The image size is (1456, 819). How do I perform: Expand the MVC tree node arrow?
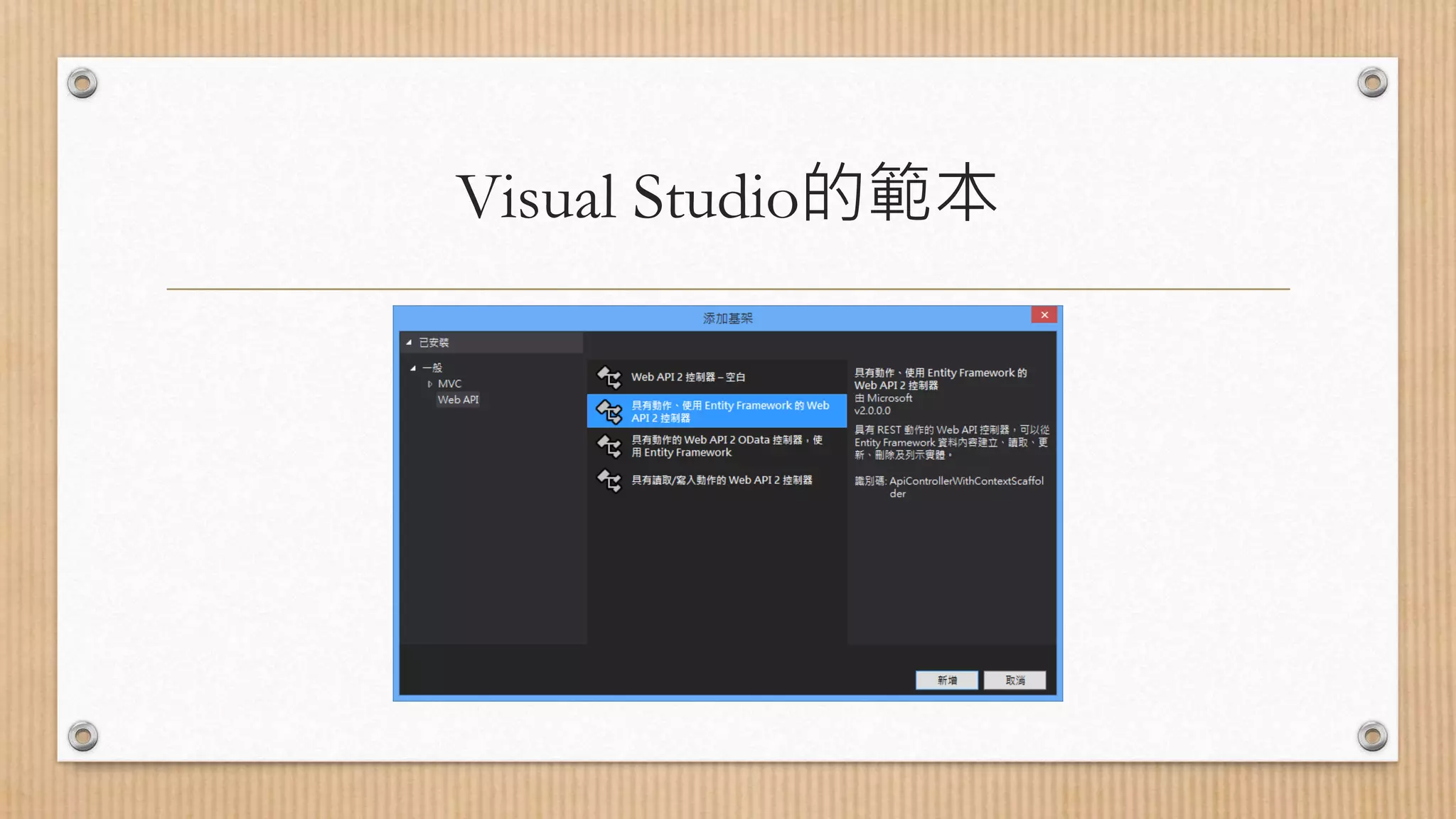pos(429,384)
